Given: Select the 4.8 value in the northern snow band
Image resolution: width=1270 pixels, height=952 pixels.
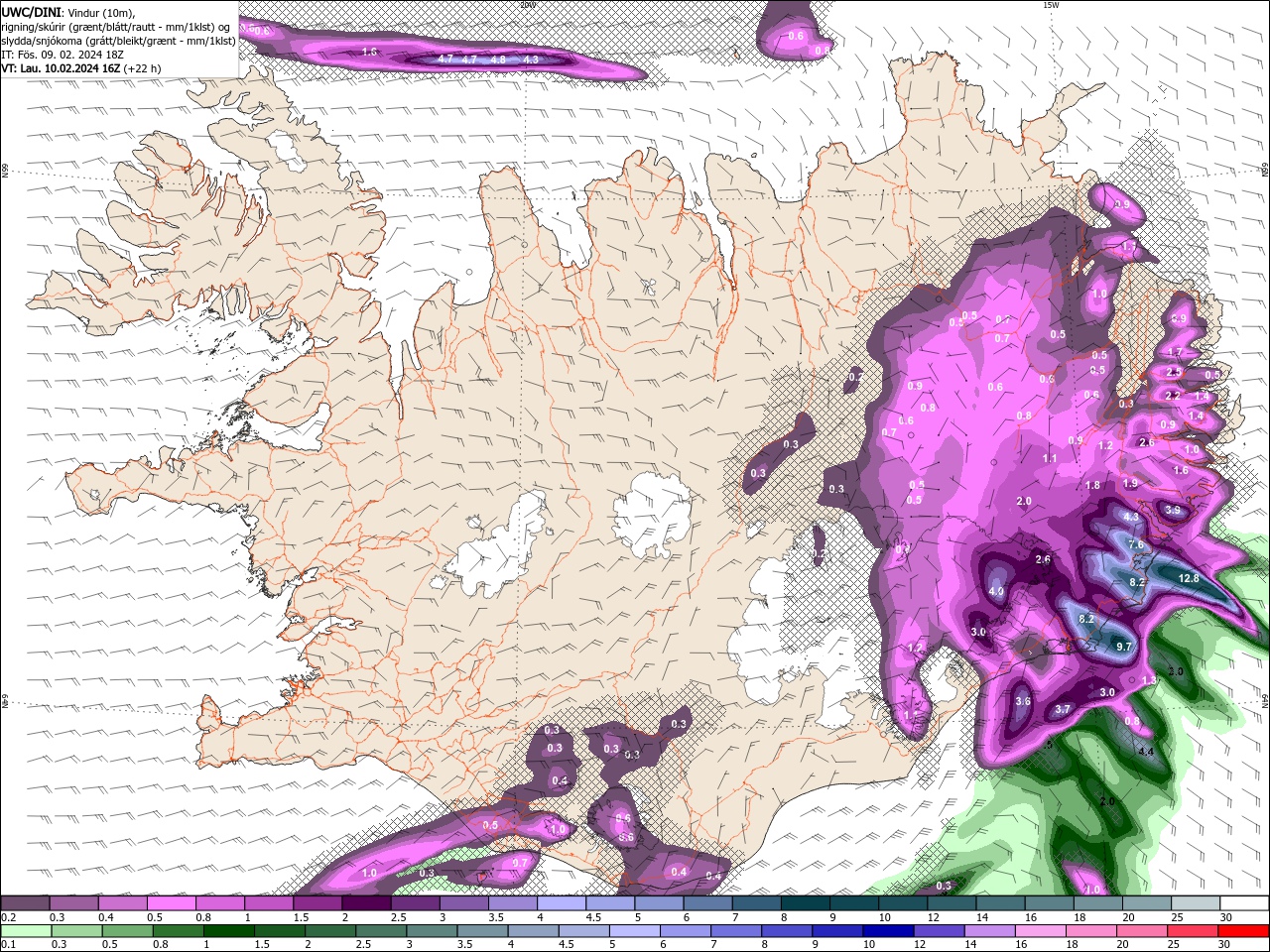Looking at the screenshot, I should click(x=498, y=59).
